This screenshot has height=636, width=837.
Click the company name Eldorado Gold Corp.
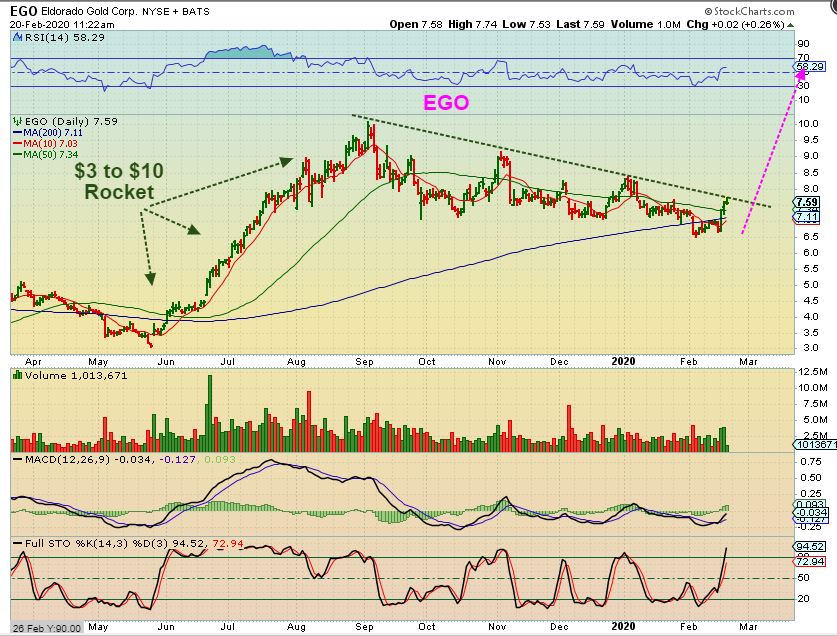click(89, 11)
